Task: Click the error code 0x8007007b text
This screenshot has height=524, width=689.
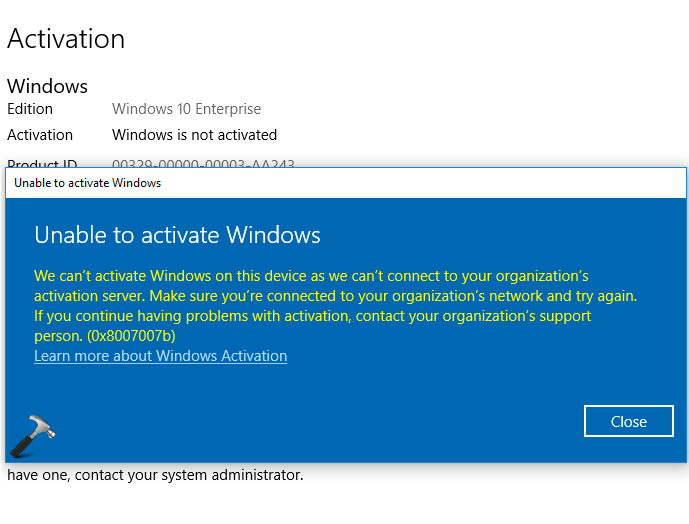Action: coord(131,336)
